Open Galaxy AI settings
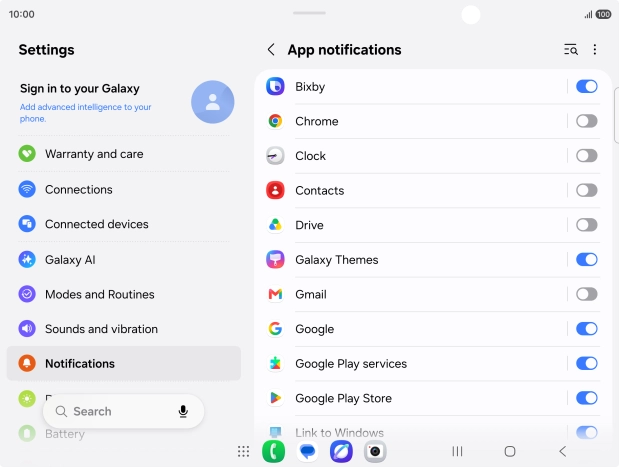 tap(124, 260)
